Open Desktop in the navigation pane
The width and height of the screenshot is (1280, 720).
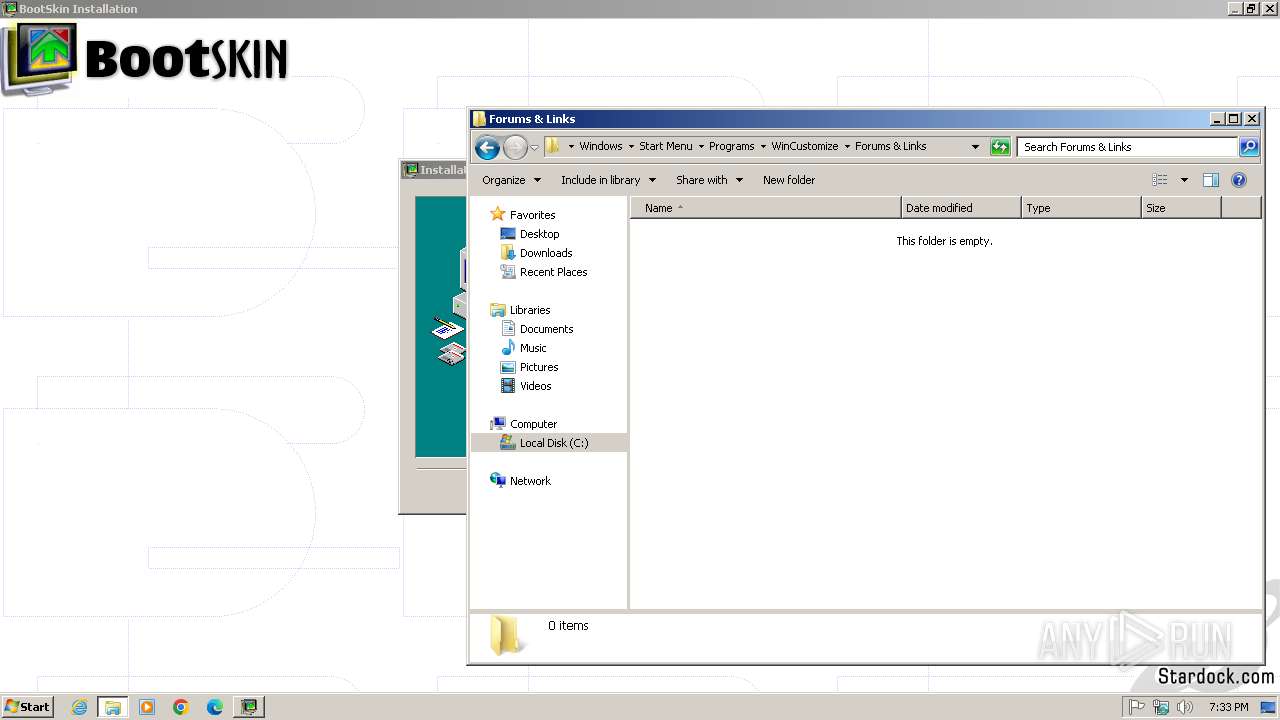539,234
